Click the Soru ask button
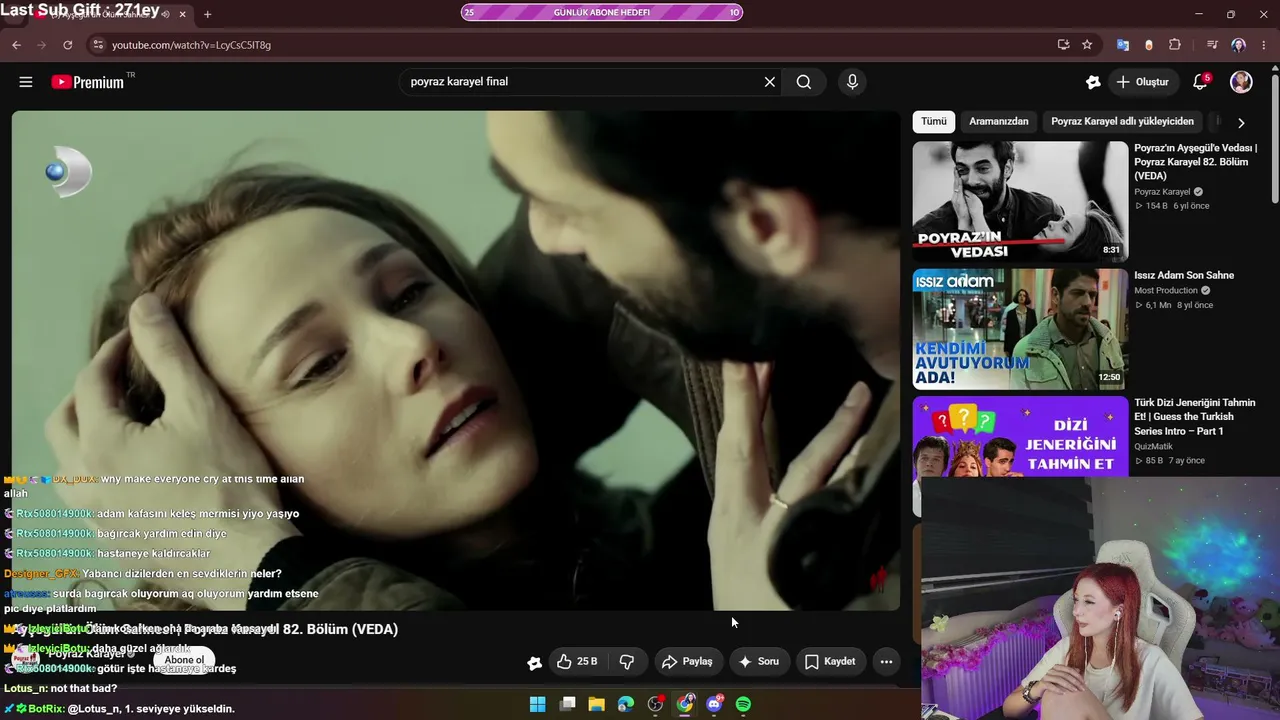Image resolution: width=1280 pixels, height=720 pixels. point(758,662)
